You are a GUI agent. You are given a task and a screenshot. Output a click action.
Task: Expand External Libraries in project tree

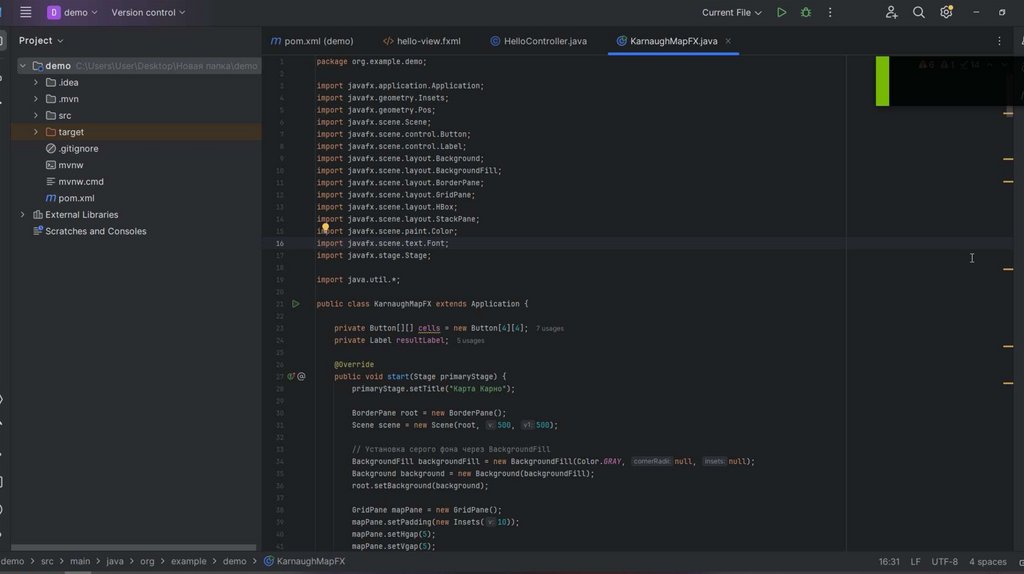(23, 215)
